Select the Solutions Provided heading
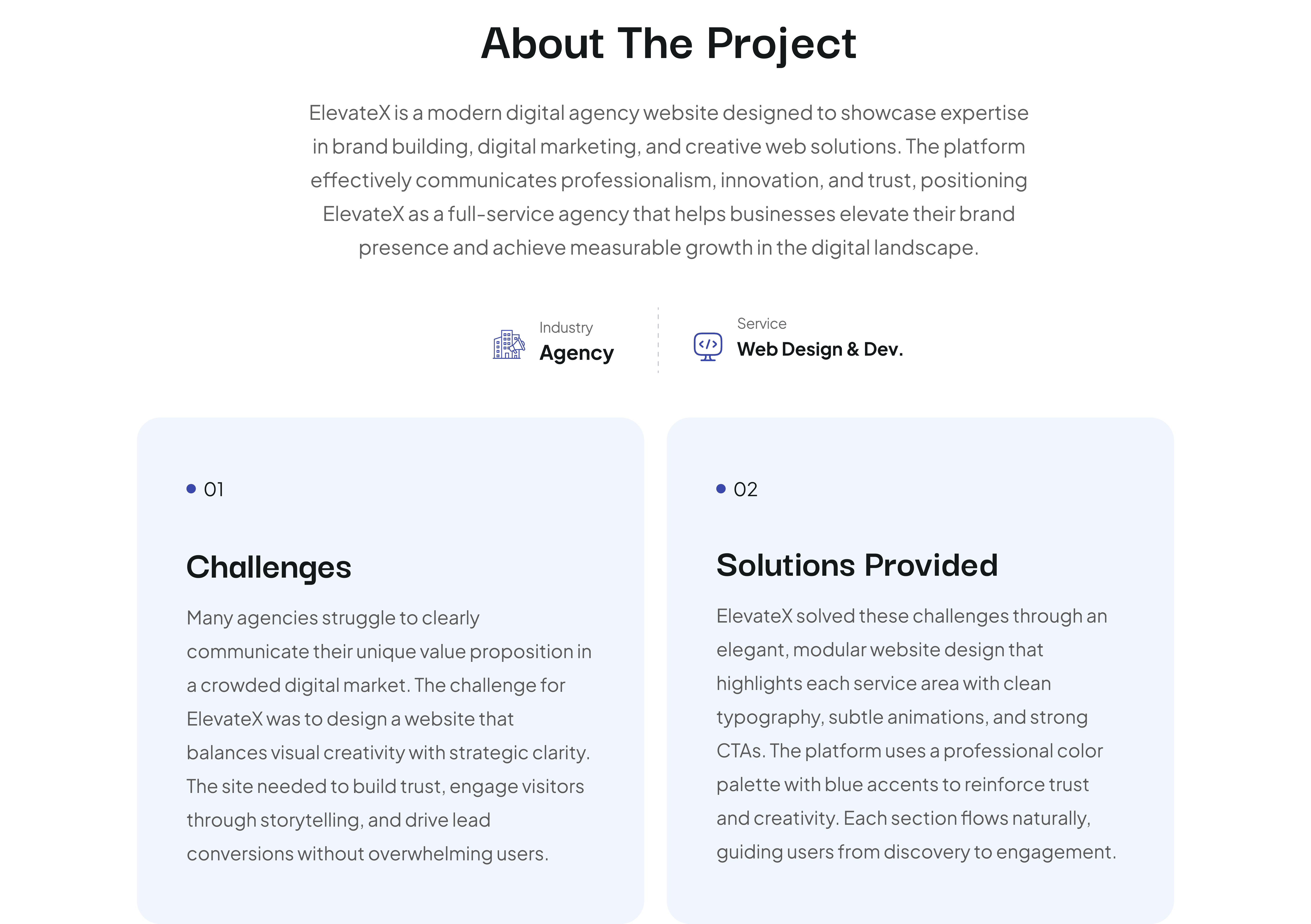Screen dimensions: 1311x924 click(x=857, y=565)
